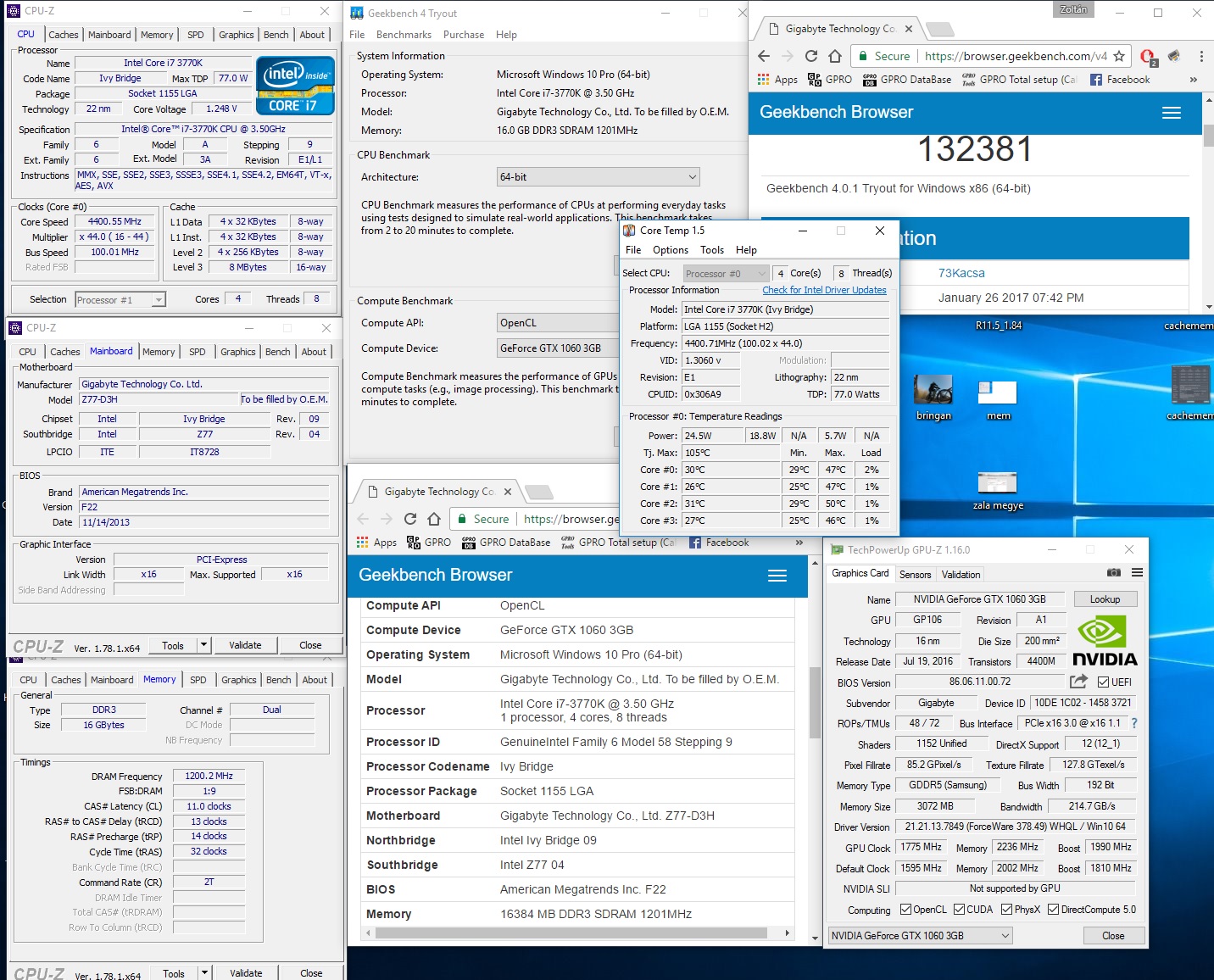Click the vertical scrollbar beside score 132381
1214x980 pixels.
(1208, 136)
